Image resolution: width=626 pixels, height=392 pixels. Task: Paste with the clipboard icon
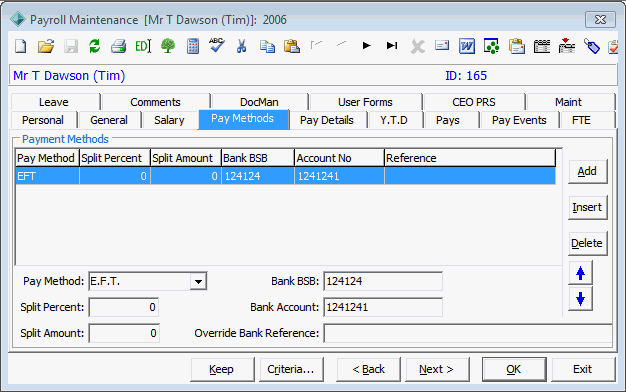[x=292, y=46]
